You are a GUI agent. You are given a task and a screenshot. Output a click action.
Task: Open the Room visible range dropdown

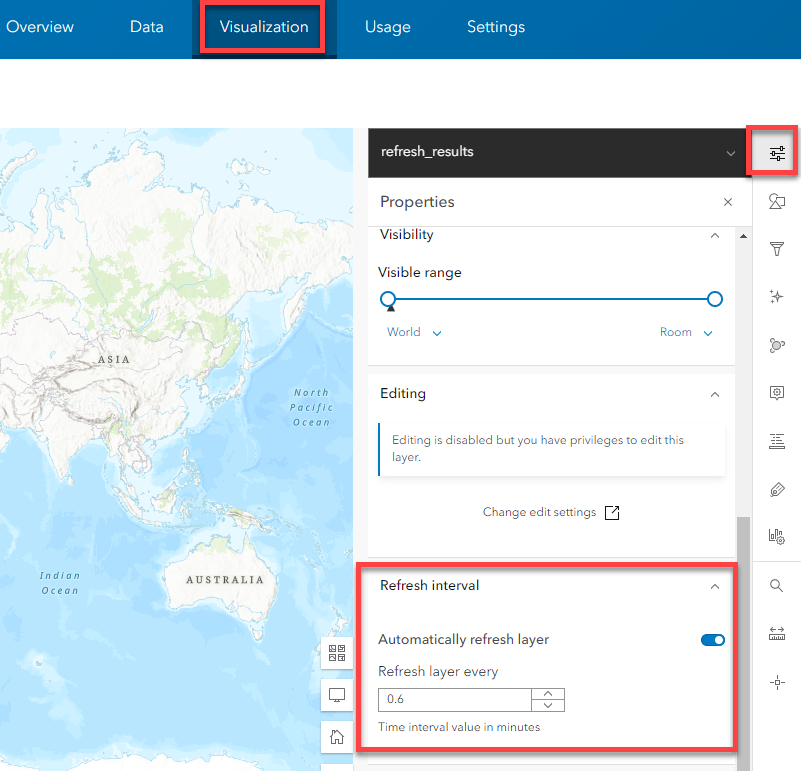click(x=686, y=333)
